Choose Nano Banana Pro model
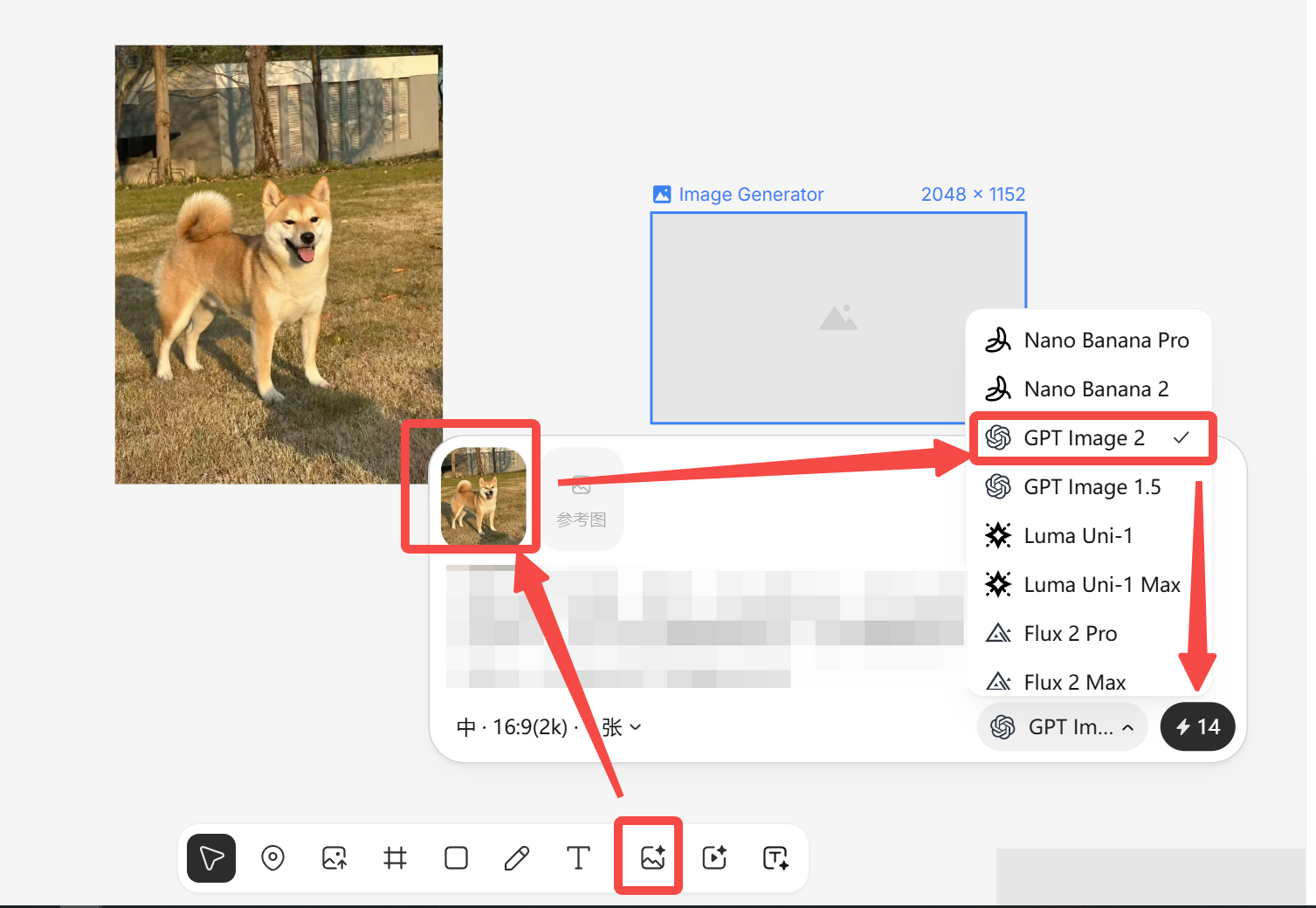 [1089, 340]
